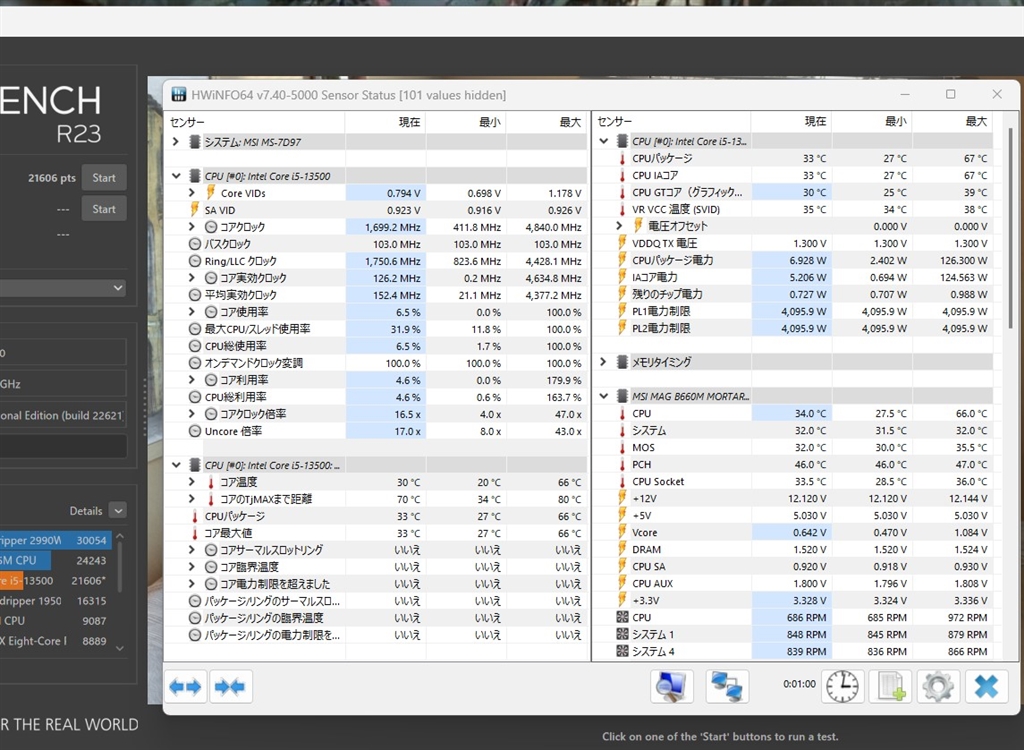Expand the コア温度 row

(191, 481)
